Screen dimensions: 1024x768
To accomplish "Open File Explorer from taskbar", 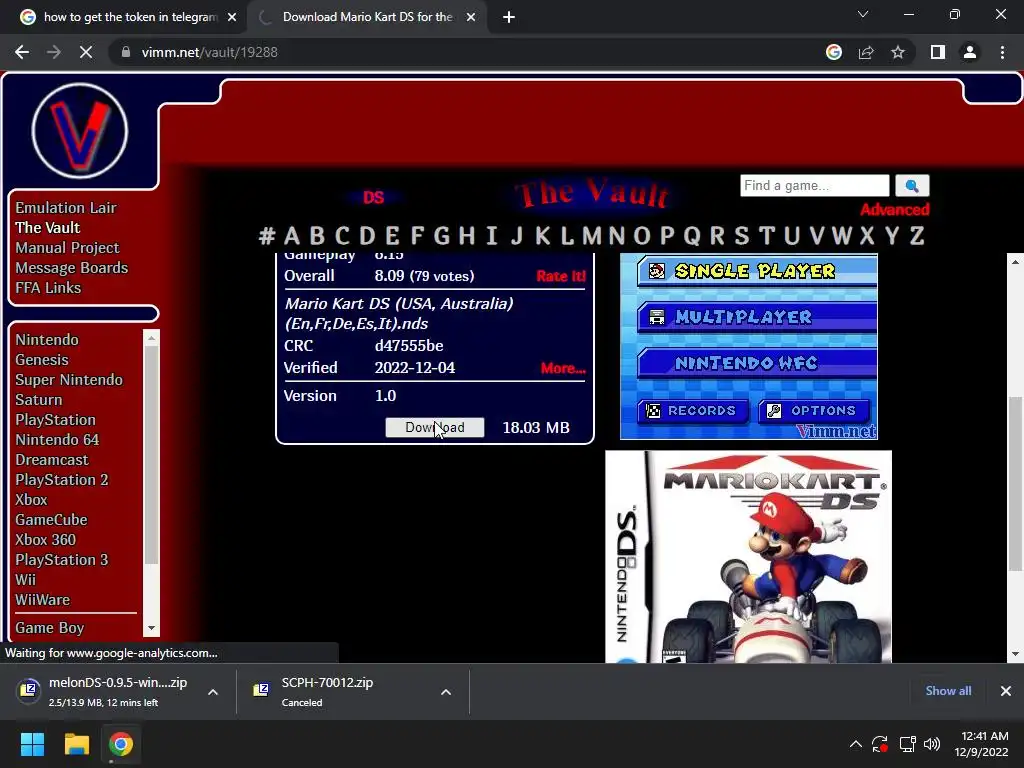I will [76, 744].
